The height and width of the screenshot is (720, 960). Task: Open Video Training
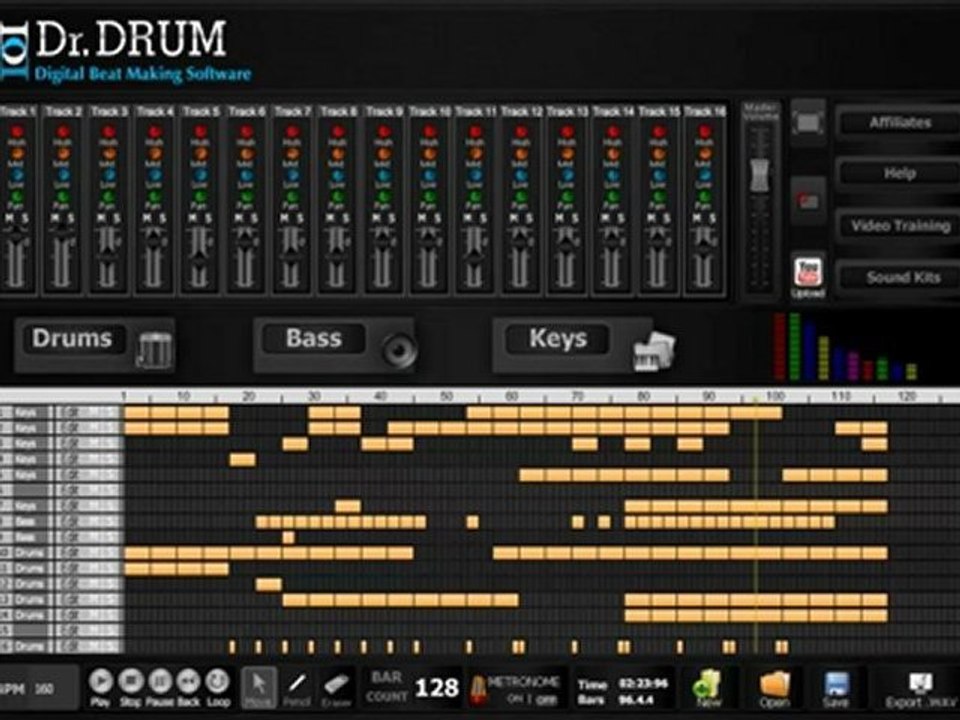point(900,226)
